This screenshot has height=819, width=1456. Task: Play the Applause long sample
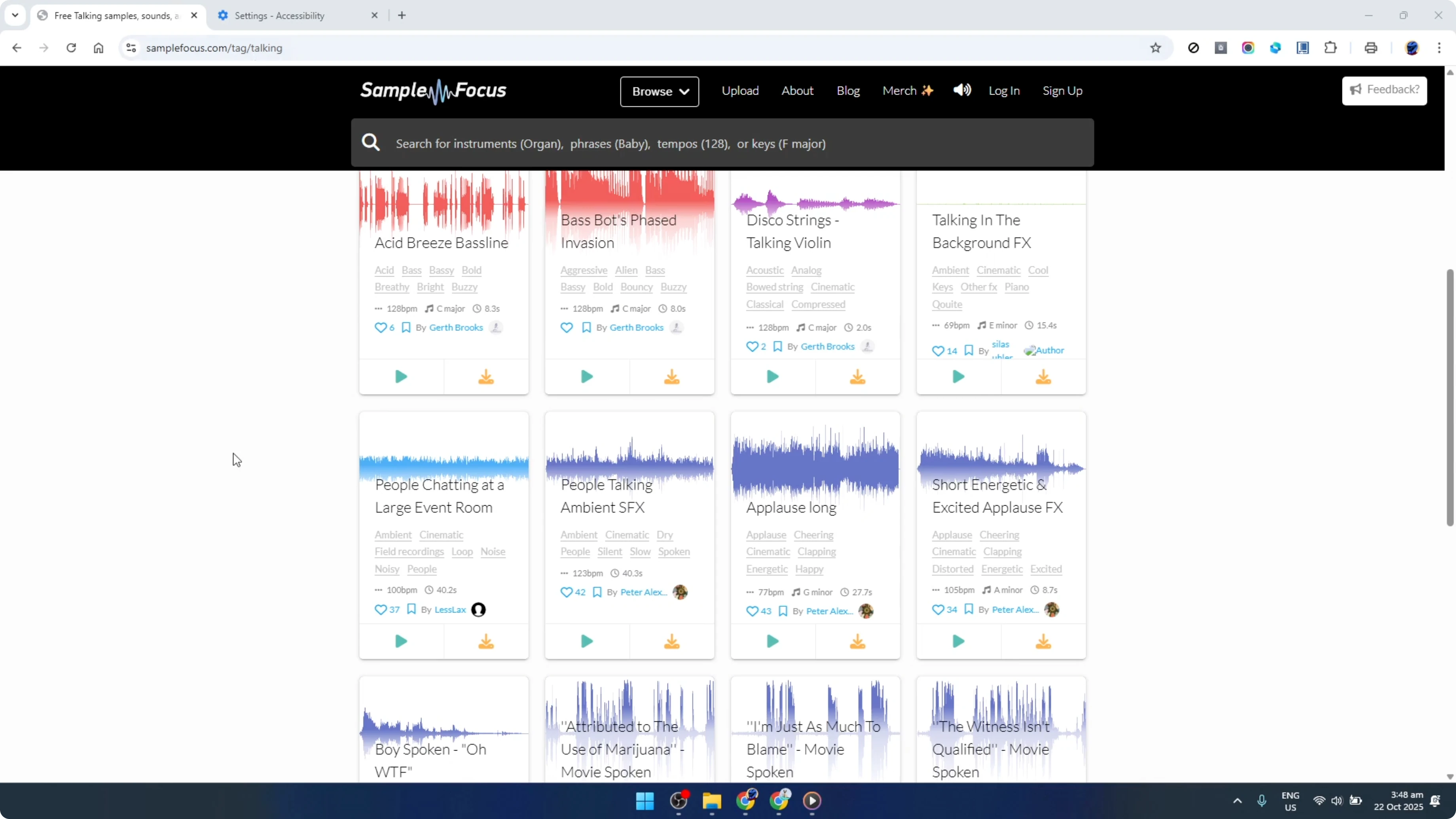(773, 641)
